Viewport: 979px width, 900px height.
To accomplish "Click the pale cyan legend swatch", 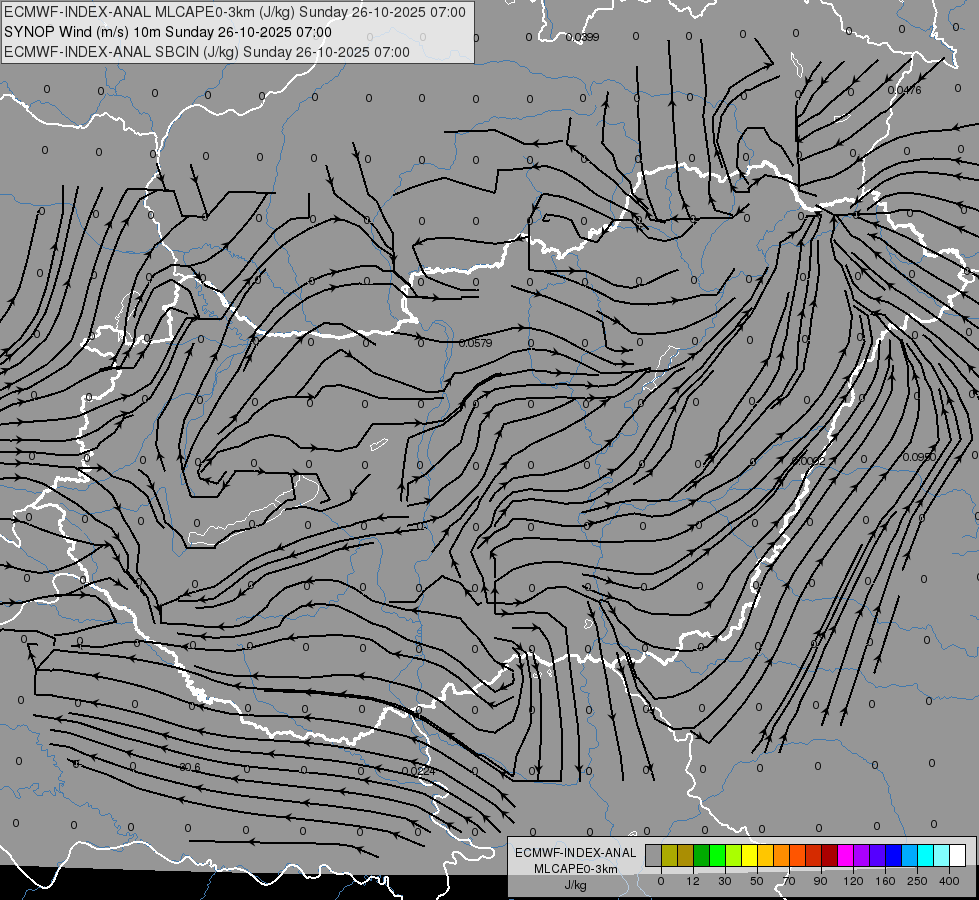I will pyautogui.click(x=942, y=855).
